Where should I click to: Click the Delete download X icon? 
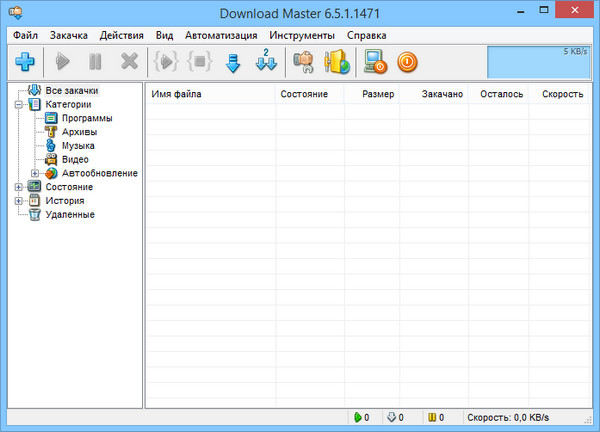pos(129,62)
